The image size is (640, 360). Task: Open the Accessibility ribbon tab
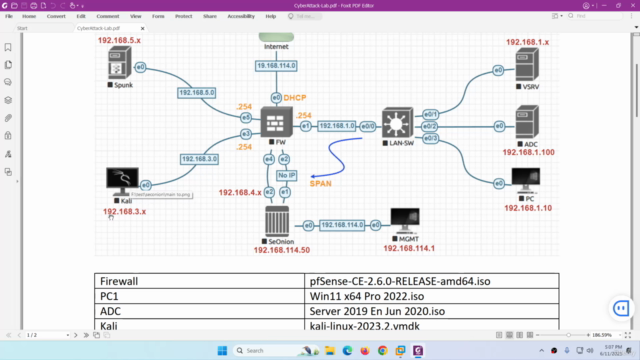[241, 16]
